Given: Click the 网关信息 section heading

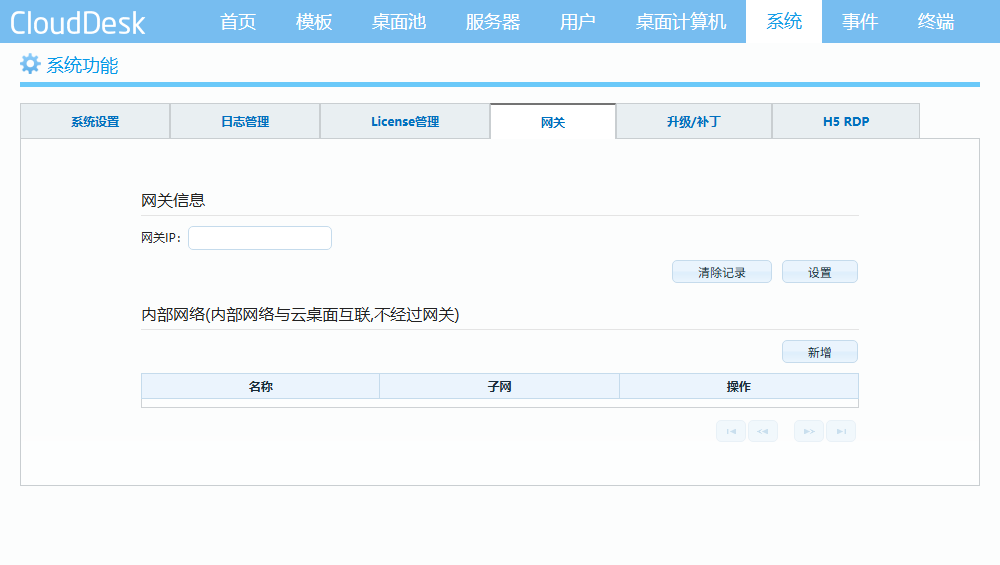Looking at the screenshot, I should coord(173,200).
